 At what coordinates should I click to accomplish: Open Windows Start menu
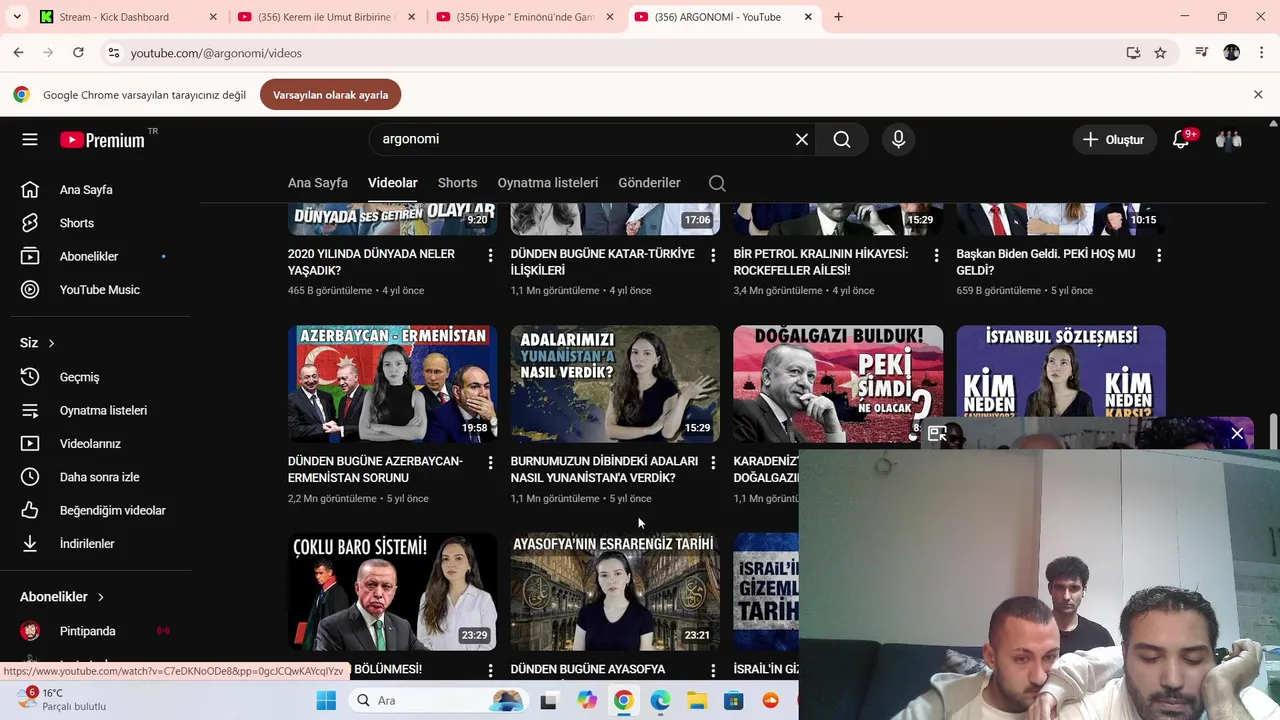[326, 700]
